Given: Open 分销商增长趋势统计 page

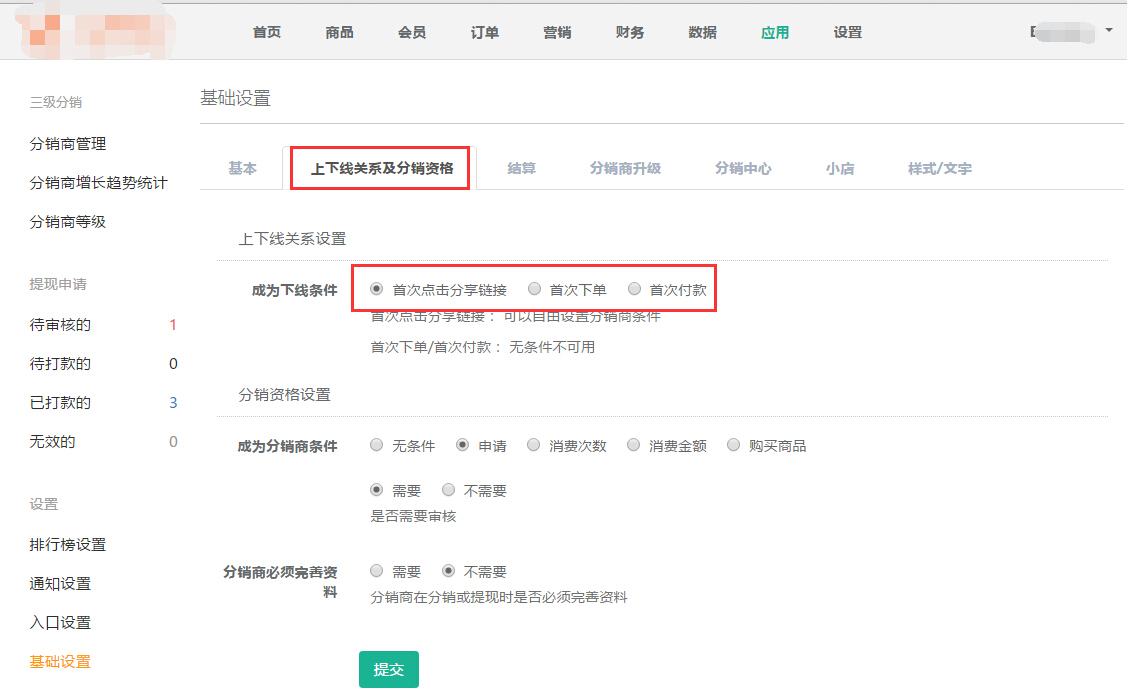Looking at the screenshot, I should tap(98, 183).
